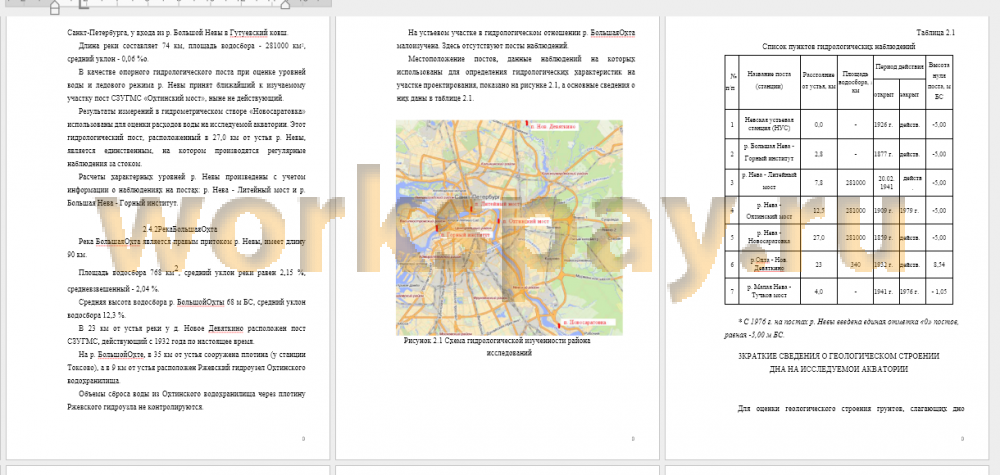Select the left indent marker on ruler
This screenshot has width=1000, height=475.
[x=54, y=6]
